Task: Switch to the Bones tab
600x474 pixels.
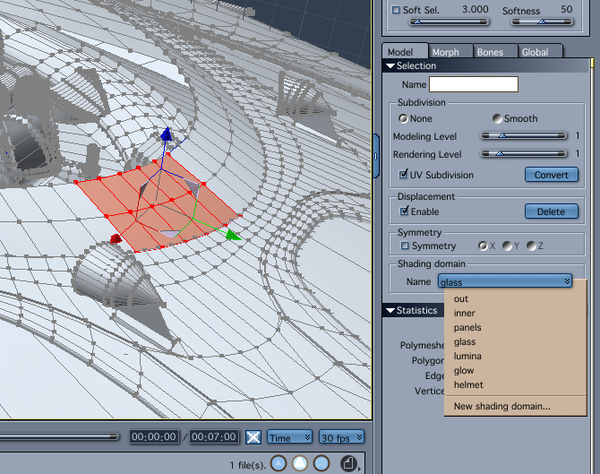Action: [495, 51]
